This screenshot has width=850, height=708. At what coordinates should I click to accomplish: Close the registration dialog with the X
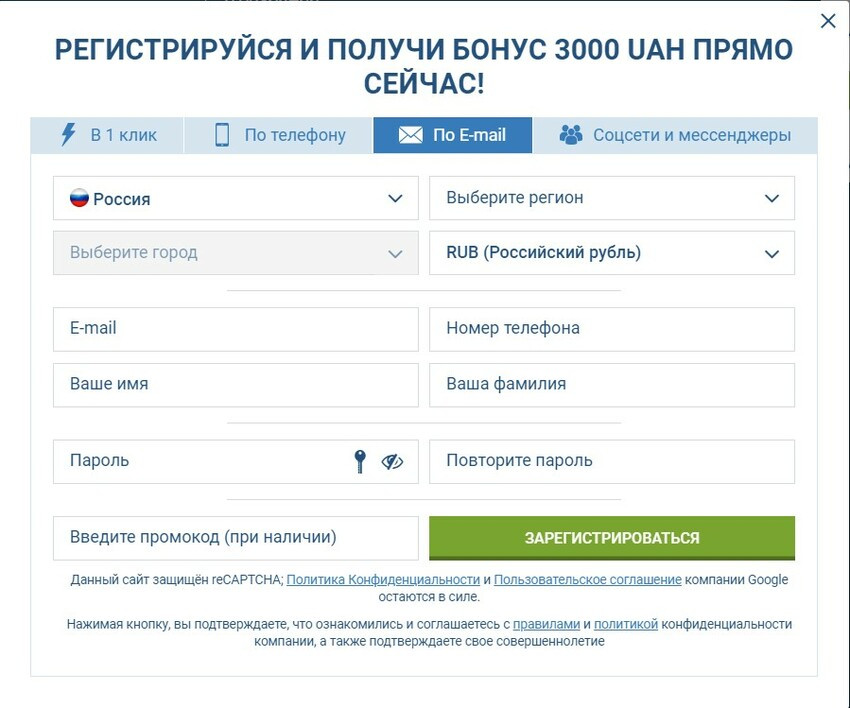[x=828, y=21]
